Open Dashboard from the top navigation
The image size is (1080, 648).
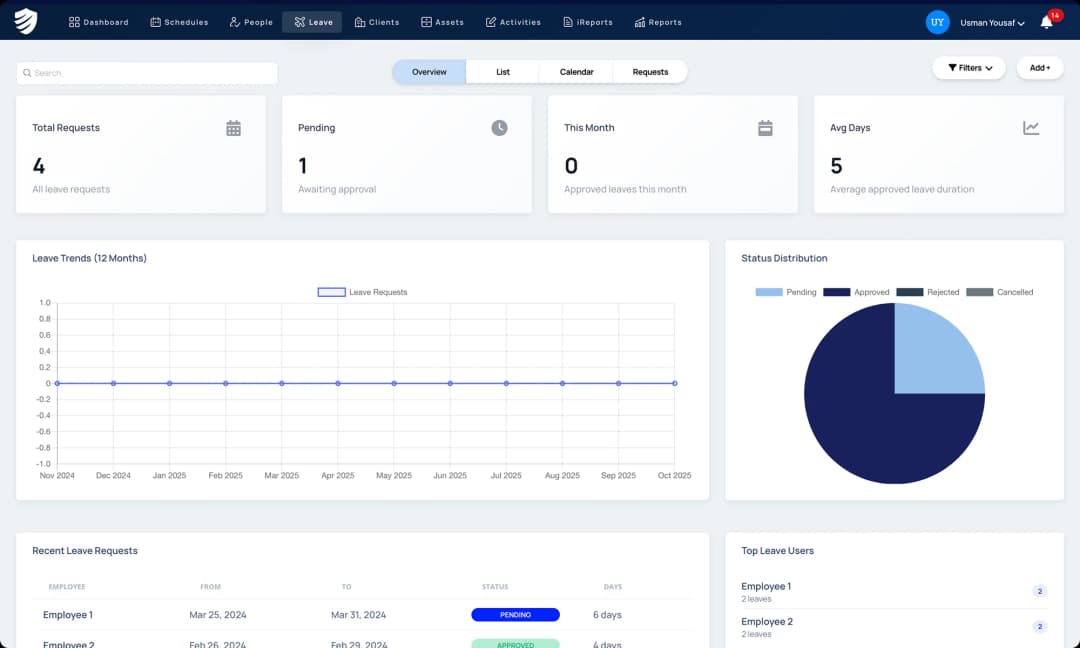(98, 22)
